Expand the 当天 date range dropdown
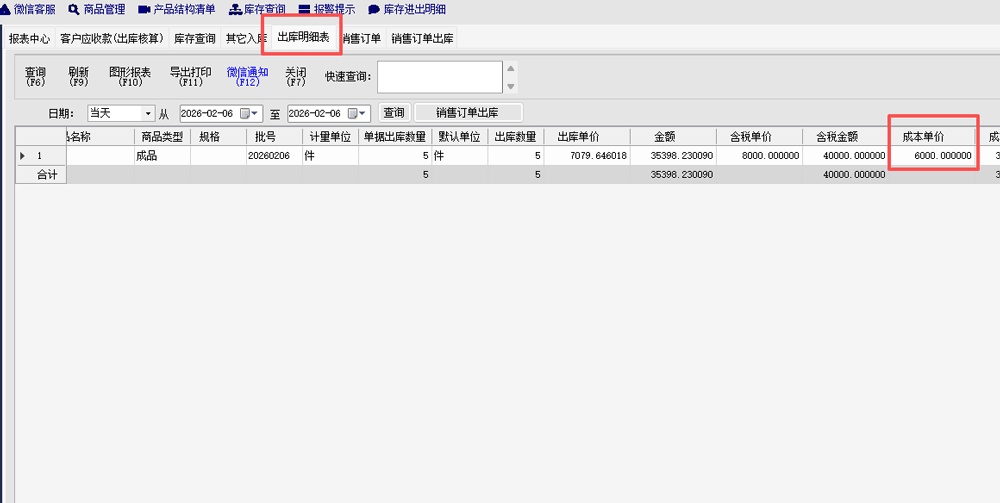Screen dimensions: 1000x503 (148, 114)
